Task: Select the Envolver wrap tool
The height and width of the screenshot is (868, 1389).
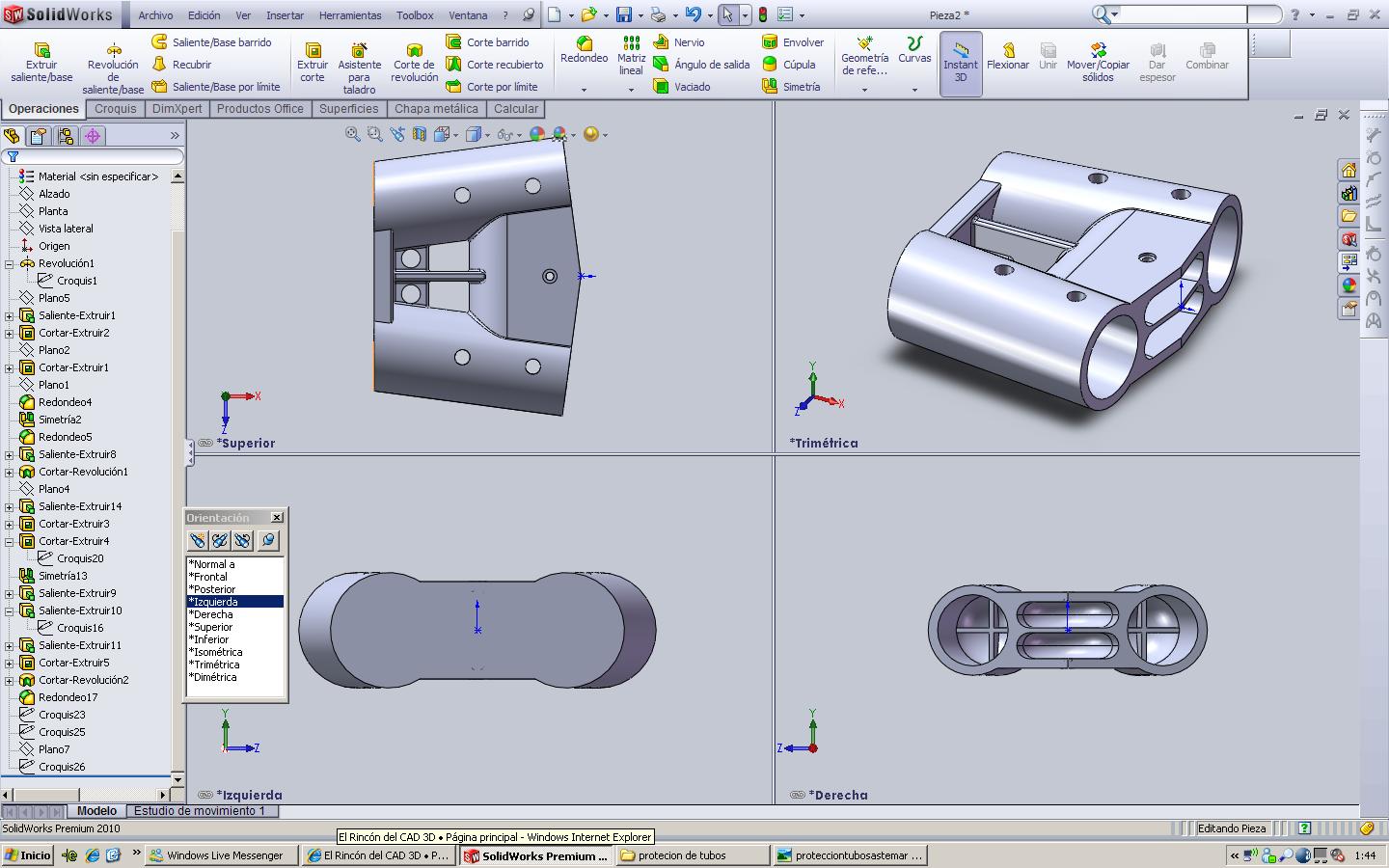Action: (x=793, y=42)
